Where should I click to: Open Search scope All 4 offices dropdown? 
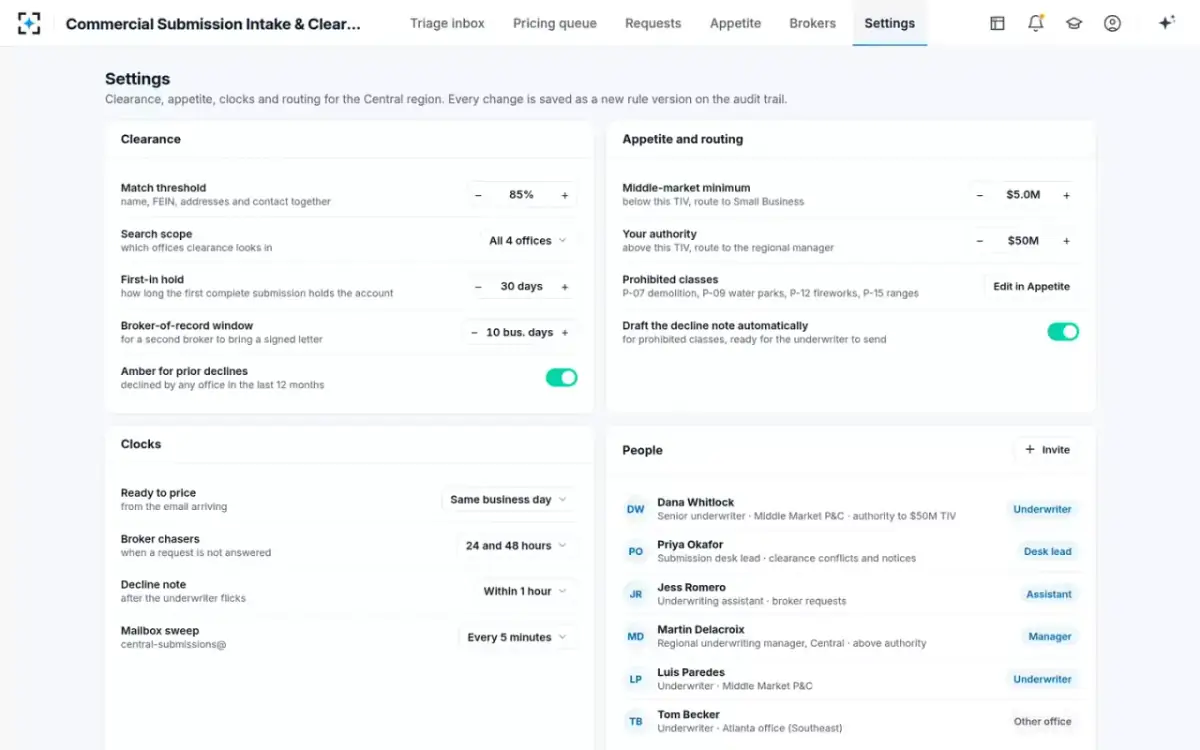[x=528, y=241]
